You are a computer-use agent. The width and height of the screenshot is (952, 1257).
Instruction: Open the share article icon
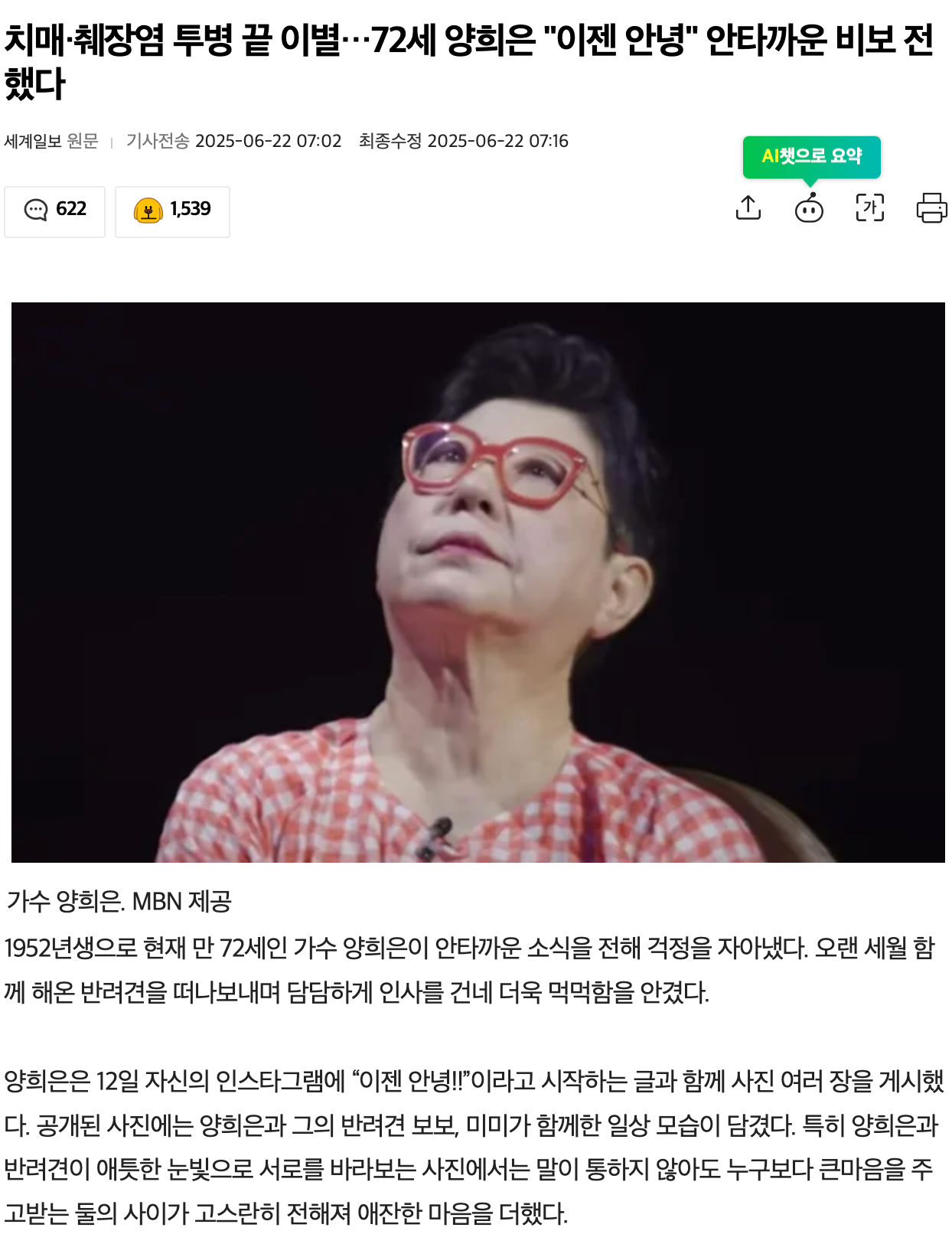click(748, 207)
